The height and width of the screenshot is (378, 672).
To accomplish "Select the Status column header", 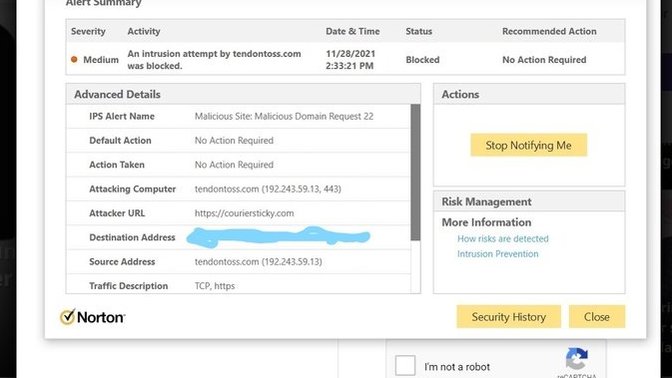I will click(419, 31).
